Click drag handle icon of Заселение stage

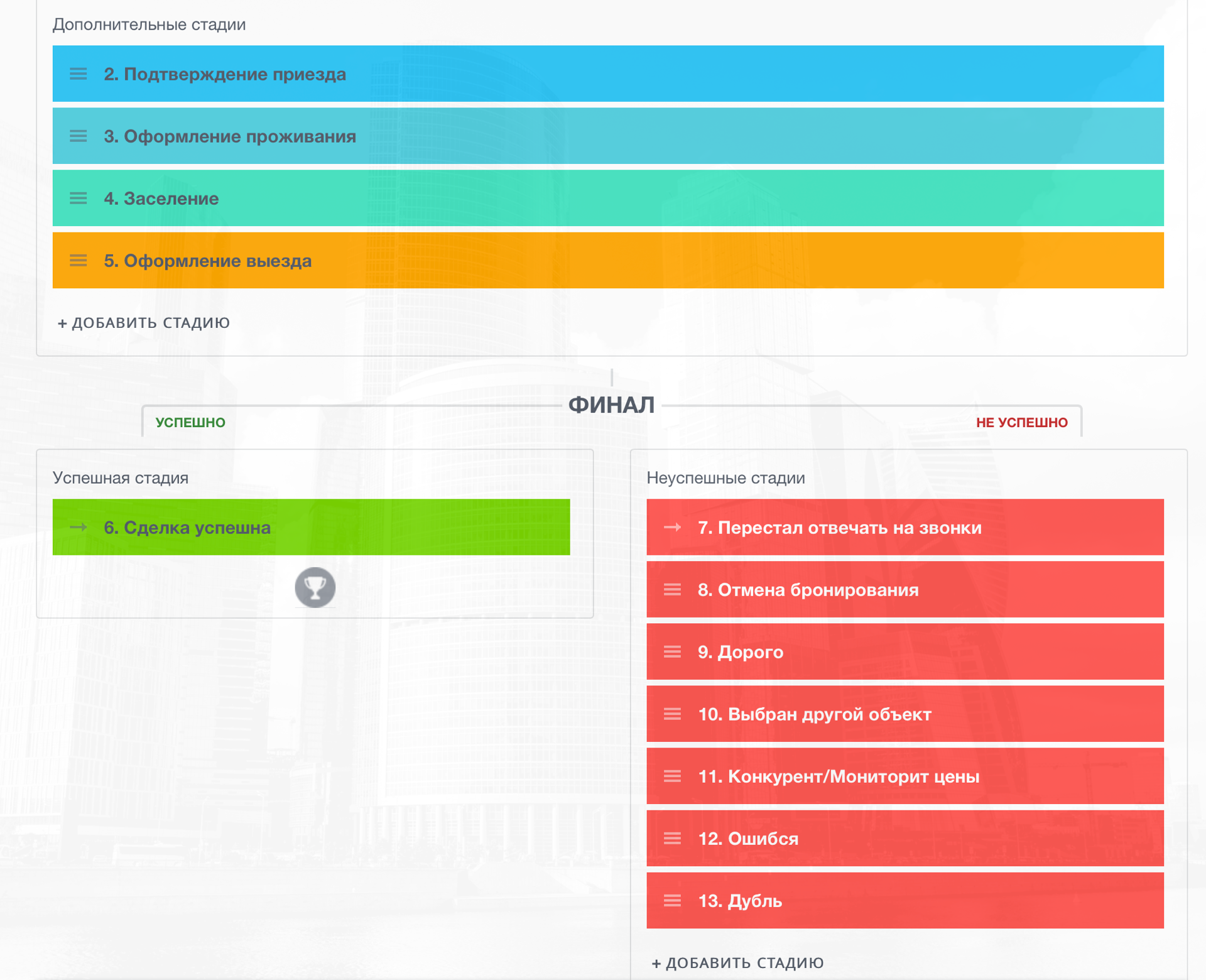click(78, 199)
